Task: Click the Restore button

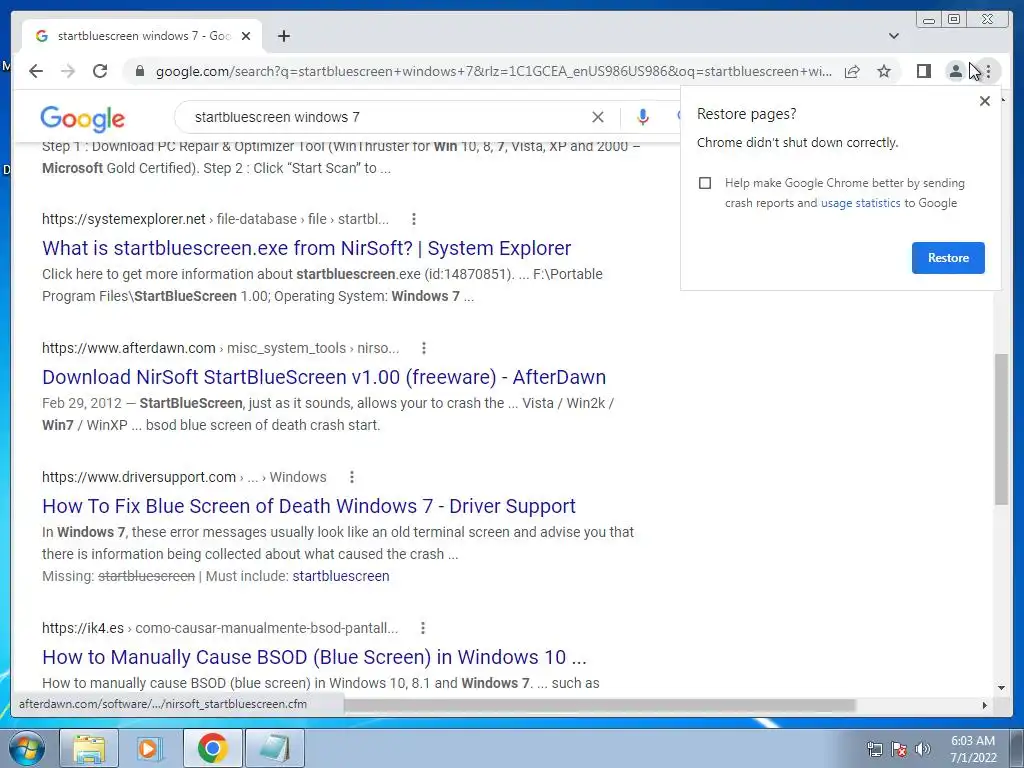Action: point(948,257)
